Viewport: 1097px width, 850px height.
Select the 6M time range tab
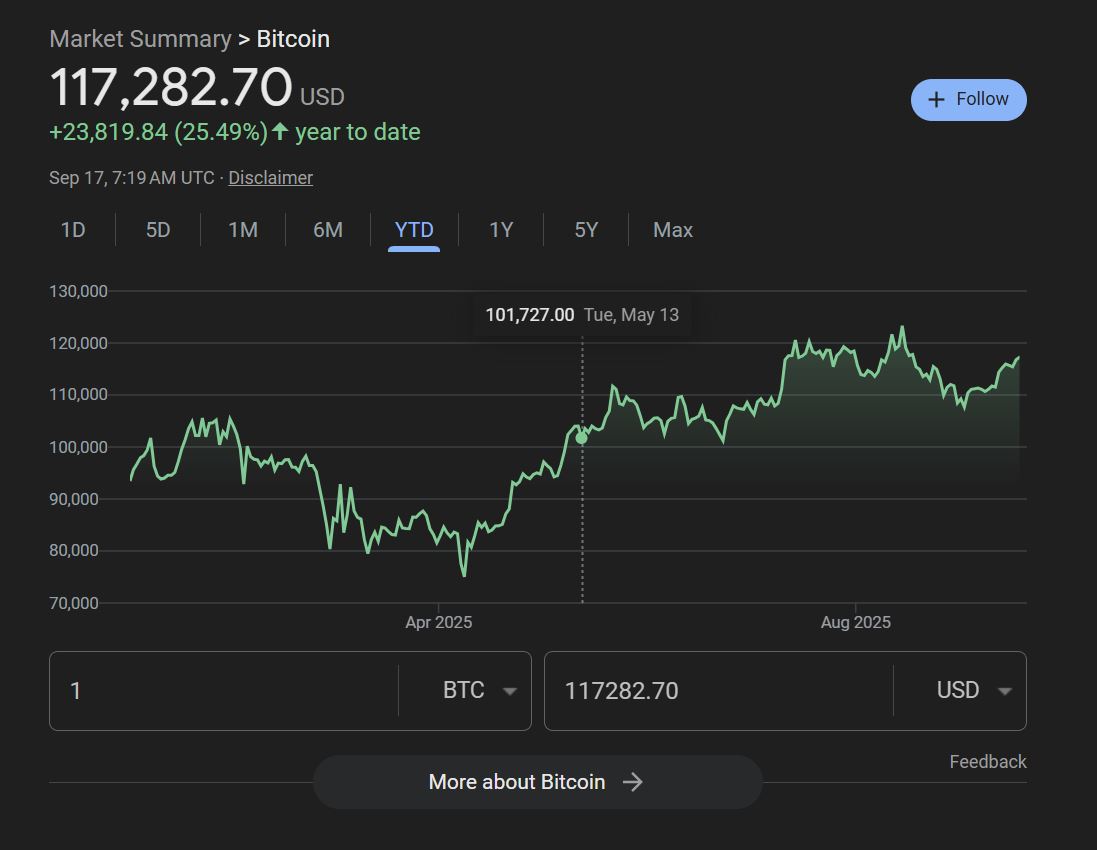click(x=328, y=229)
